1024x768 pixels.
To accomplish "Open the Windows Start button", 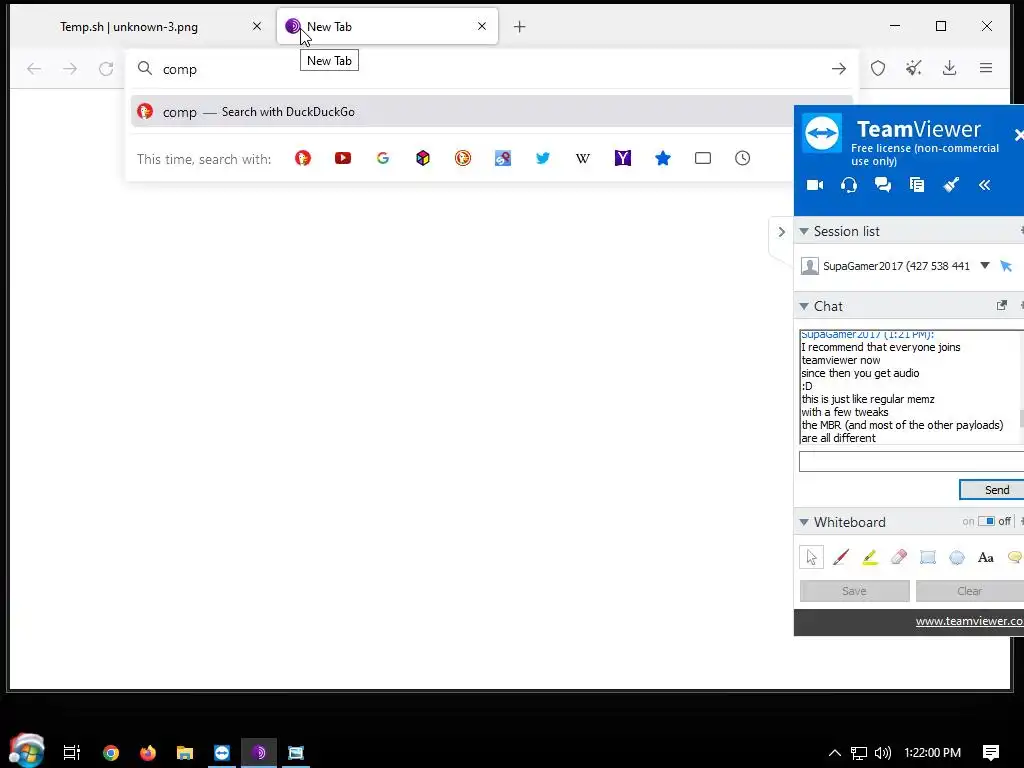I will click(27, 751).
